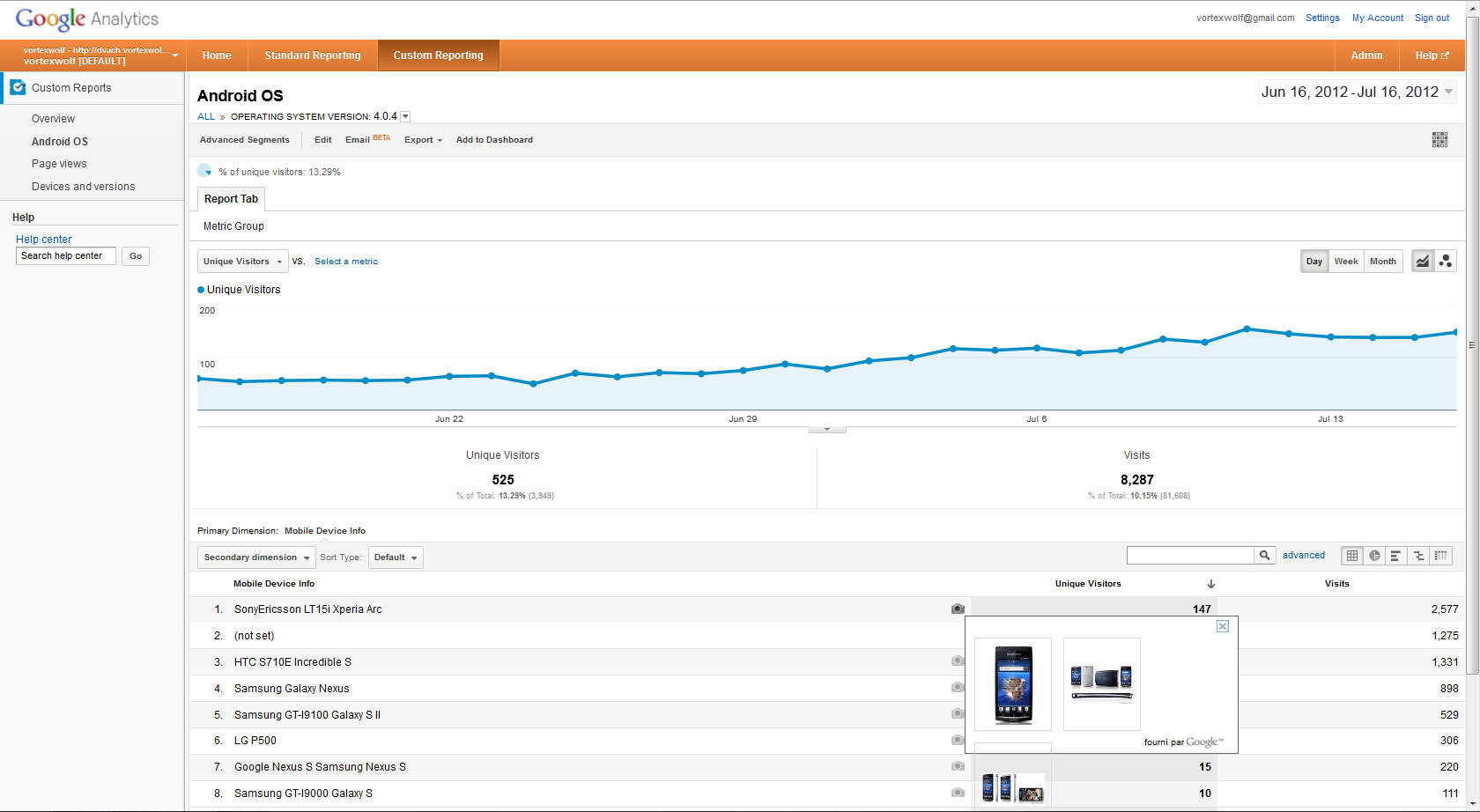Click the Sign out link

click(x=1432, y=18)
